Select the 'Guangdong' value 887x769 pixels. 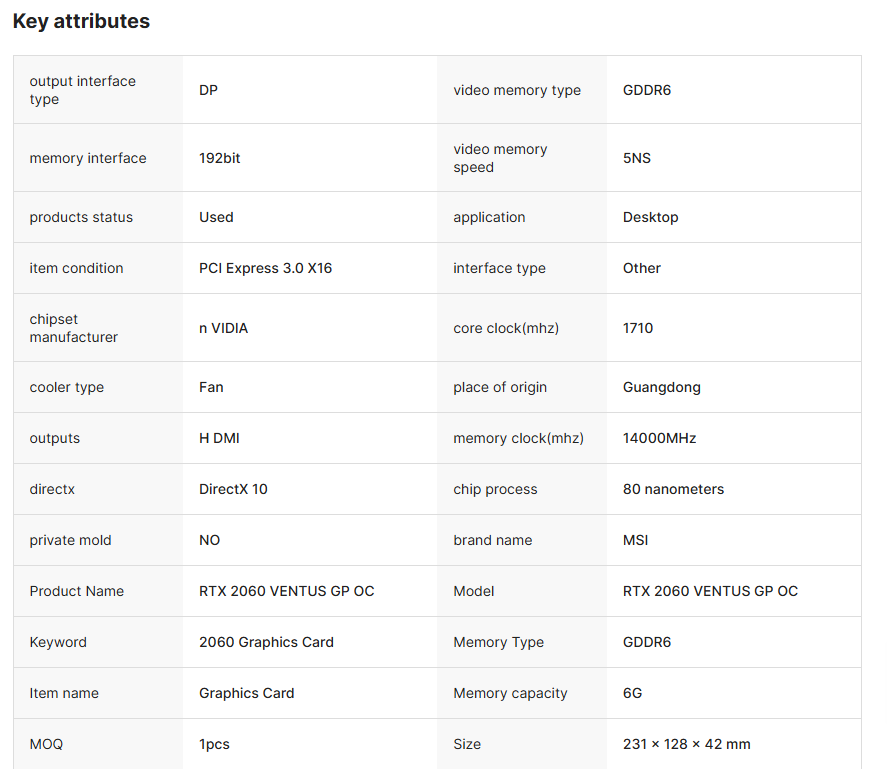coord(662,388)
